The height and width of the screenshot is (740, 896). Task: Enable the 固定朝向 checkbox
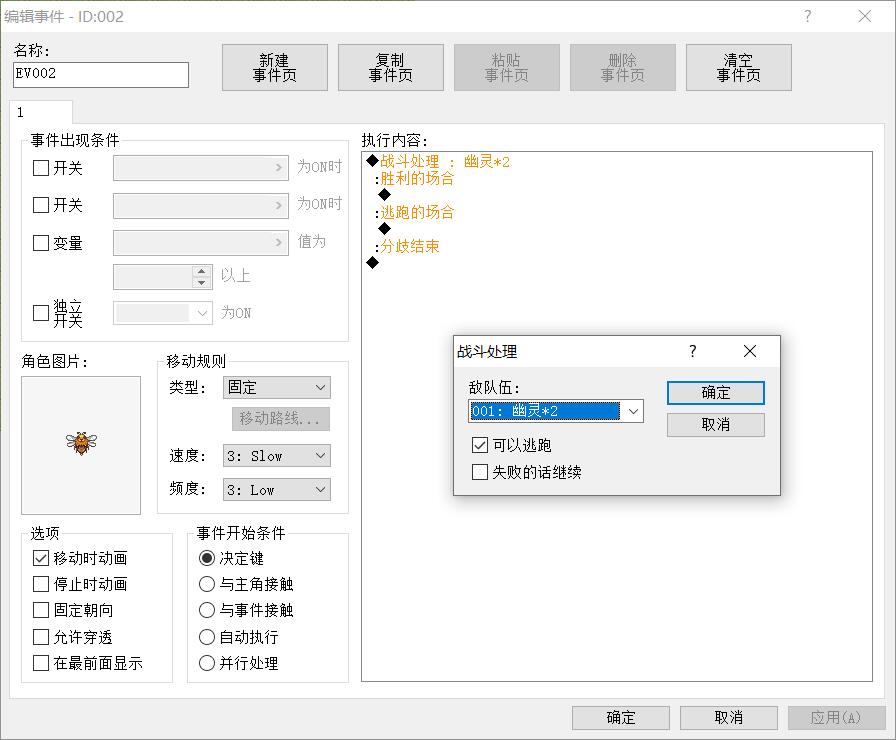click(41, 610)
